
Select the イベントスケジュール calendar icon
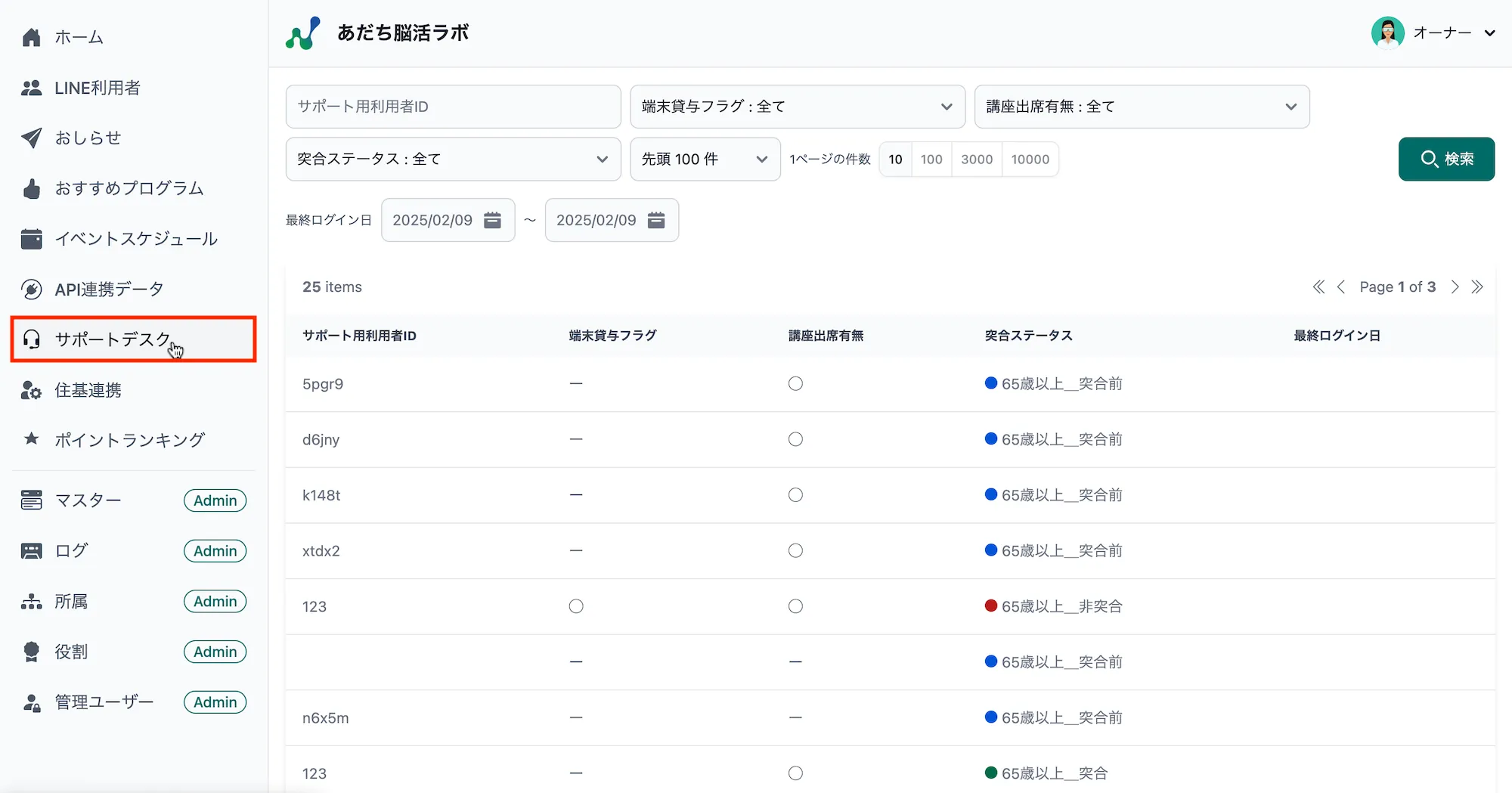(31, 238)
